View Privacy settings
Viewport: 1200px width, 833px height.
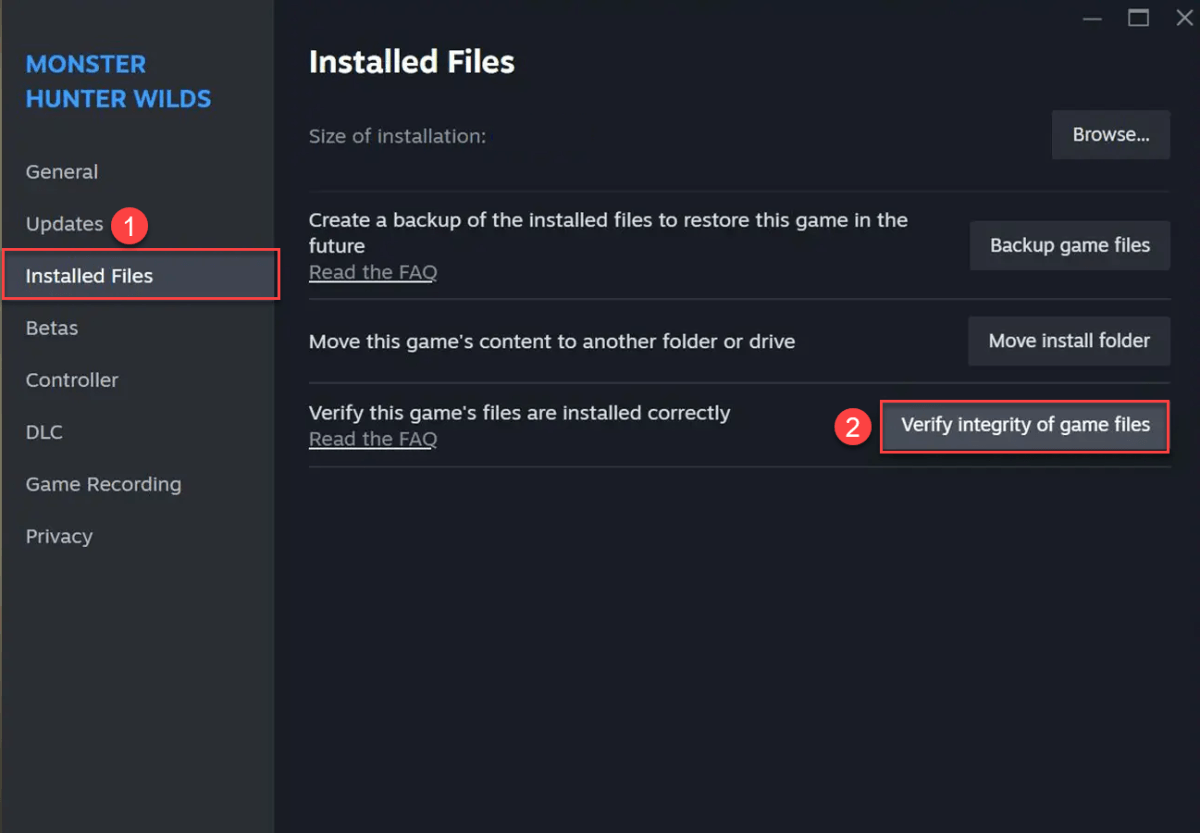58,535
